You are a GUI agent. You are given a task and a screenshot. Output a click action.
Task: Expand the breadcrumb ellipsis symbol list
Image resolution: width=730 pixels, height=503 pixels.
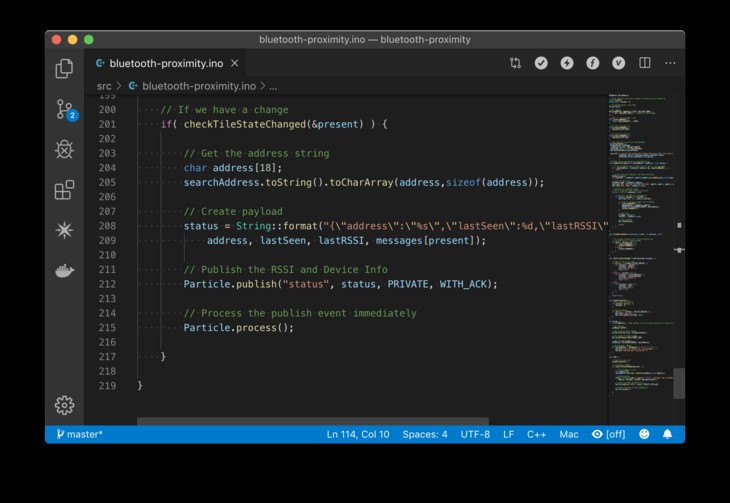click(x=272, y=86)
